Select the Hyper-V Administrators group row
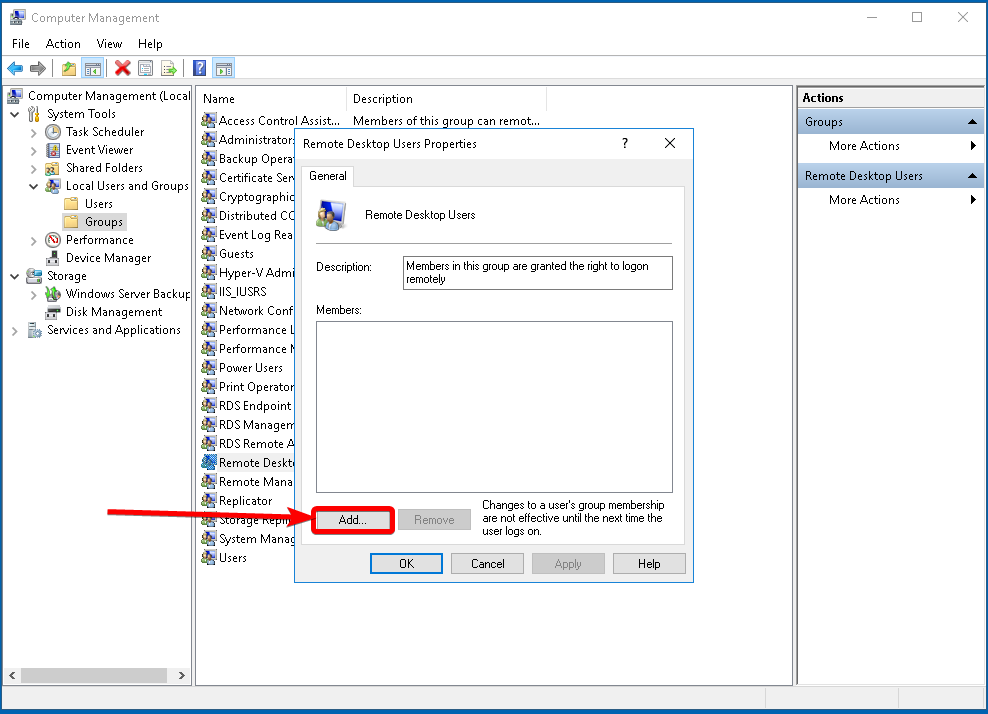This screenshot has width=988, height=714. coord(248,272)
